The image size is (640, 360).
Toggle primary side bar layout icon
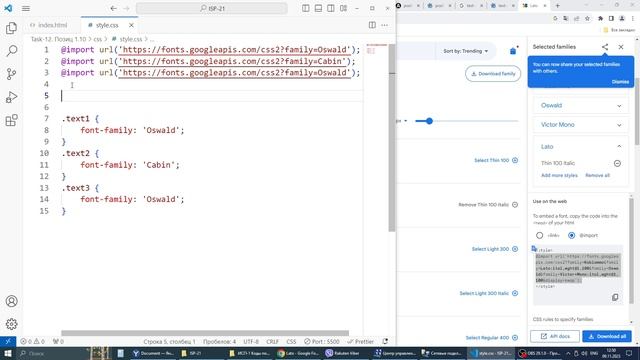click(305, 8)
